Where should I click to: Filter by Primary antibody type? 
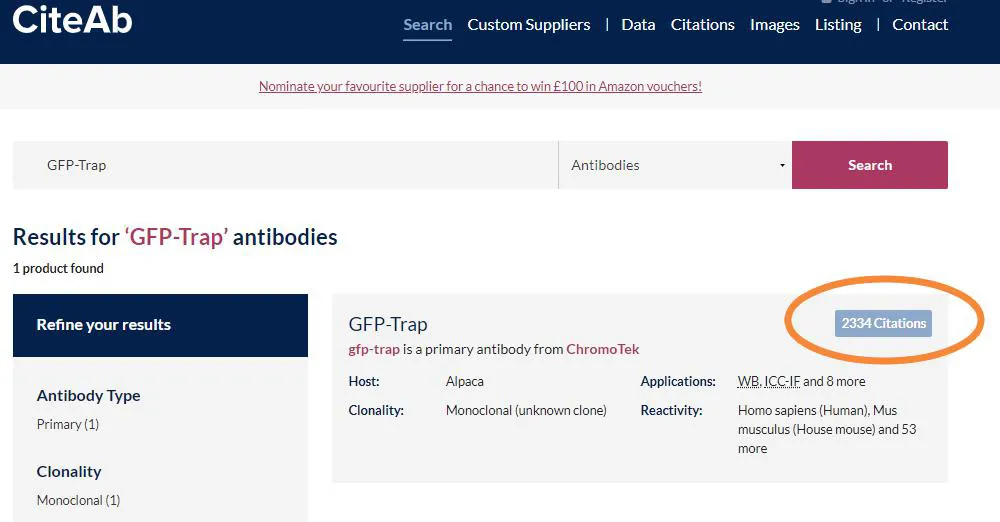click(68, 424)
